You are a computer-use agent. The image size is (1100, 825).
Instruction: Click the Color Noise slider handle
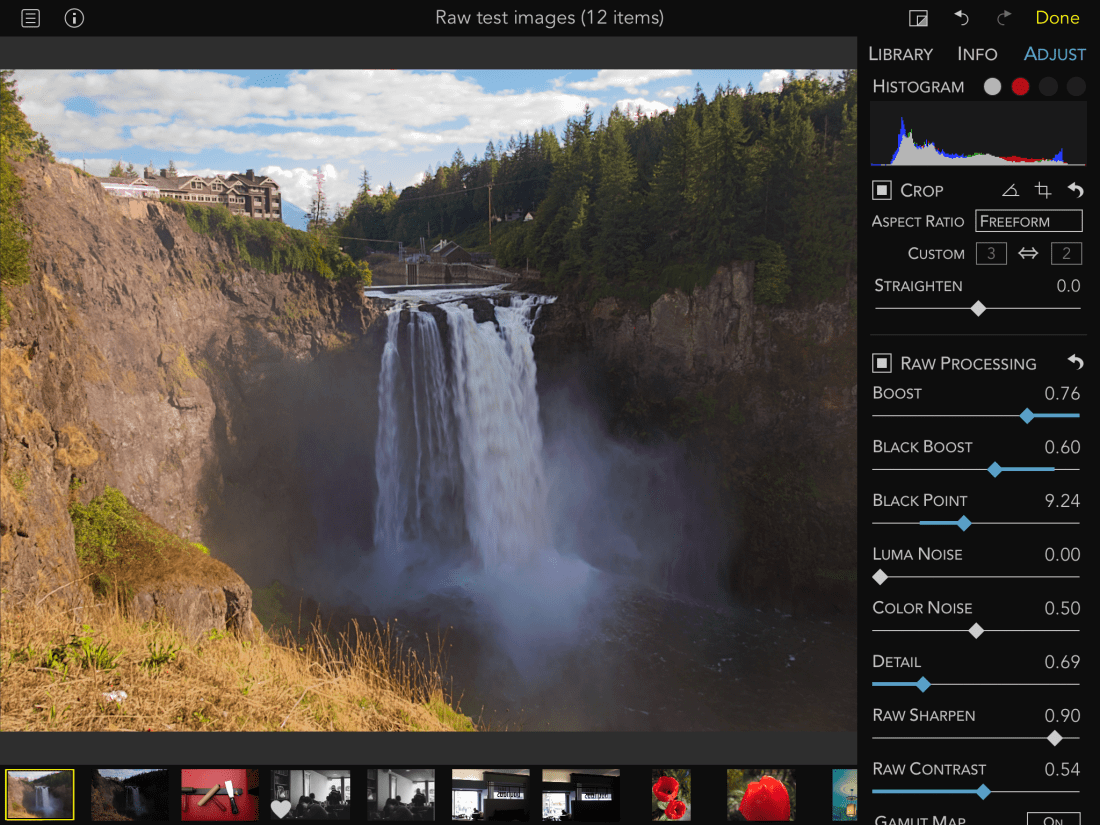click(x=976, y=631)
